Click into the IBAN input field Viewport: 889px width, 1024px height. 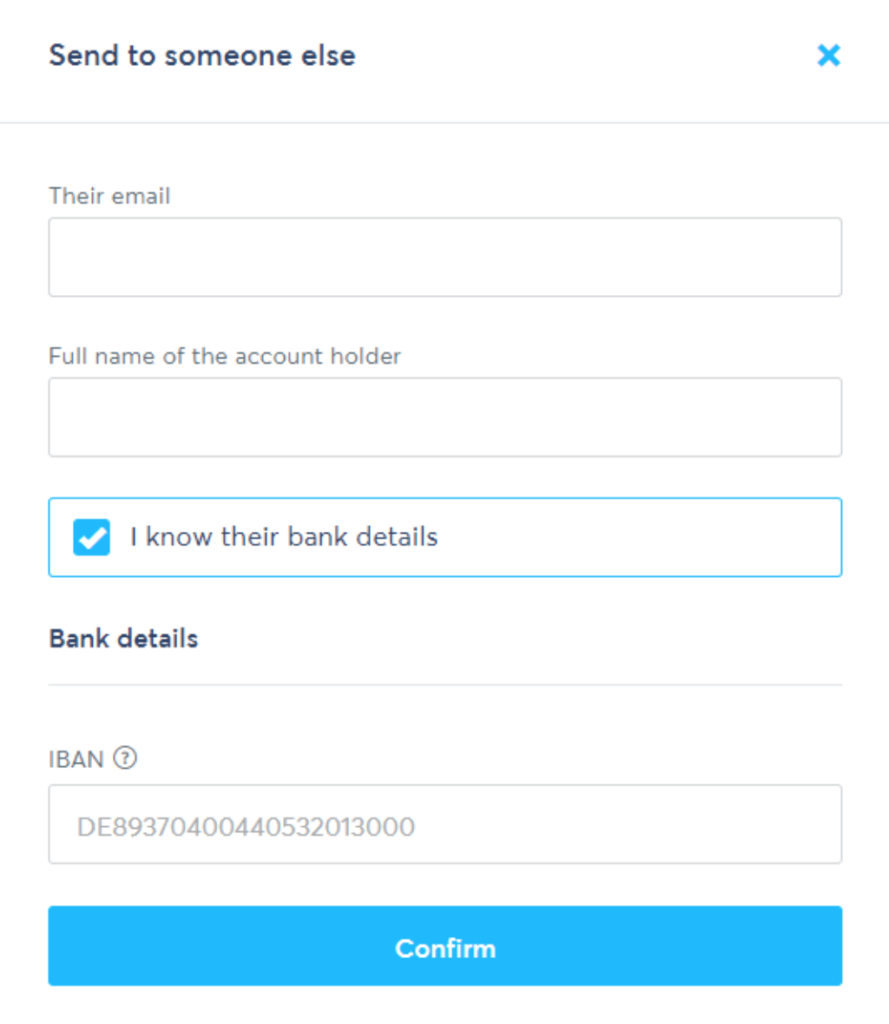point(445,824)
